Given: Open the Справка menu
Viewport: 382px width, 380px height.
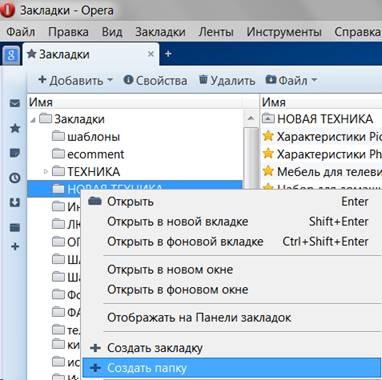Looking at the screenshot, I should pos(357,32).
